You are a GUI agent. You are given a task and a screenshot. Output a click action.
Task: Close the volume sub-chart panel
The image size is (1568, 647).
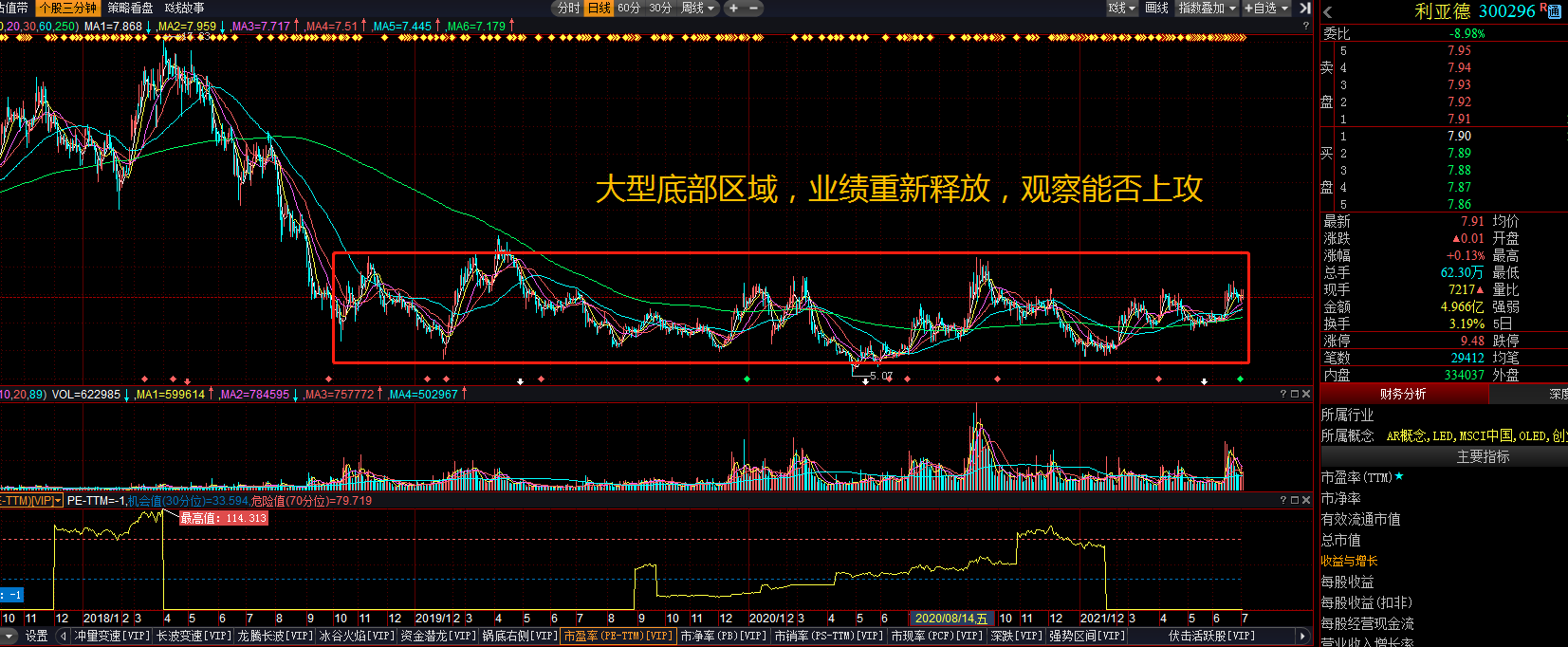[x=1306, y=394]
